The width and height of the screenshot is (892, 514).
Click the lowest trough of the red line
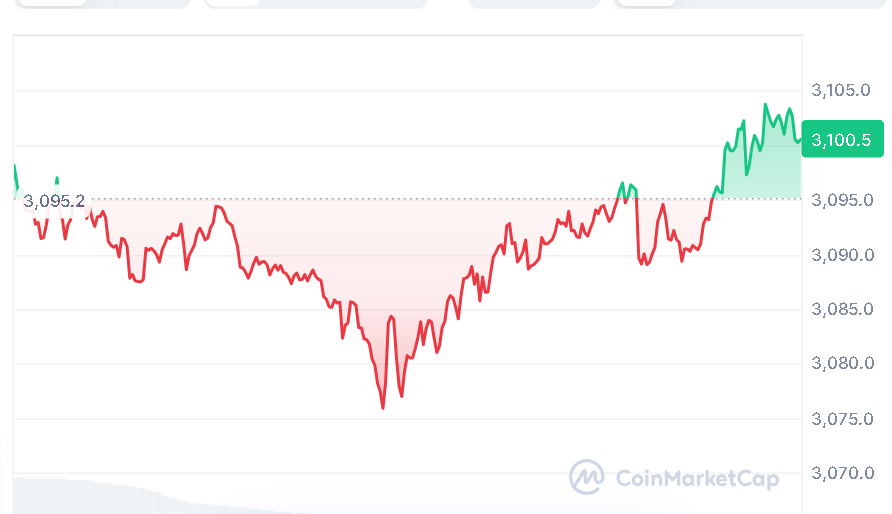(383, 407)
